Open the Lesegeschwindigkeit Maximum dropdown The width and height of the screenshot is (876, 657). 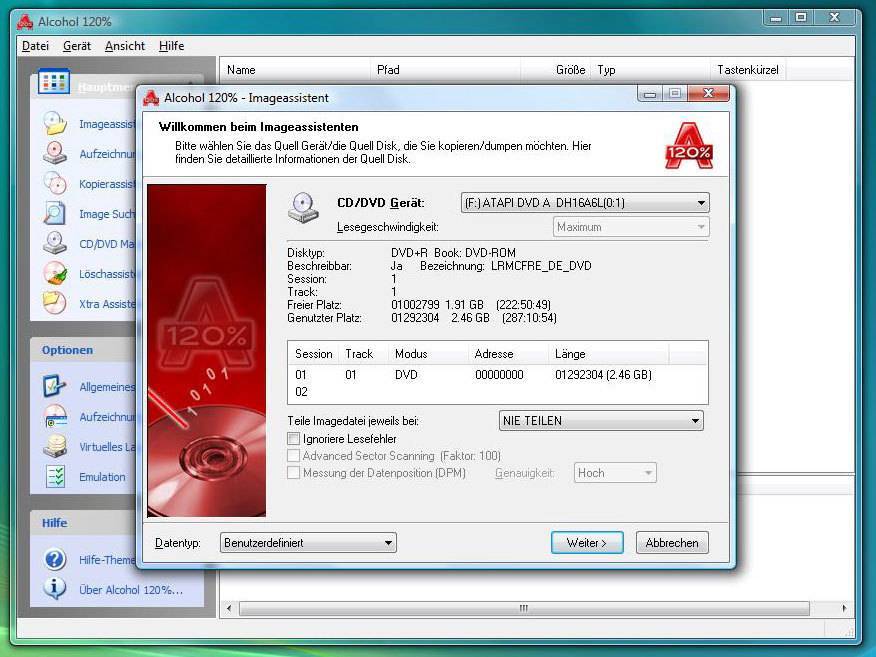click(x=631, y=227)
